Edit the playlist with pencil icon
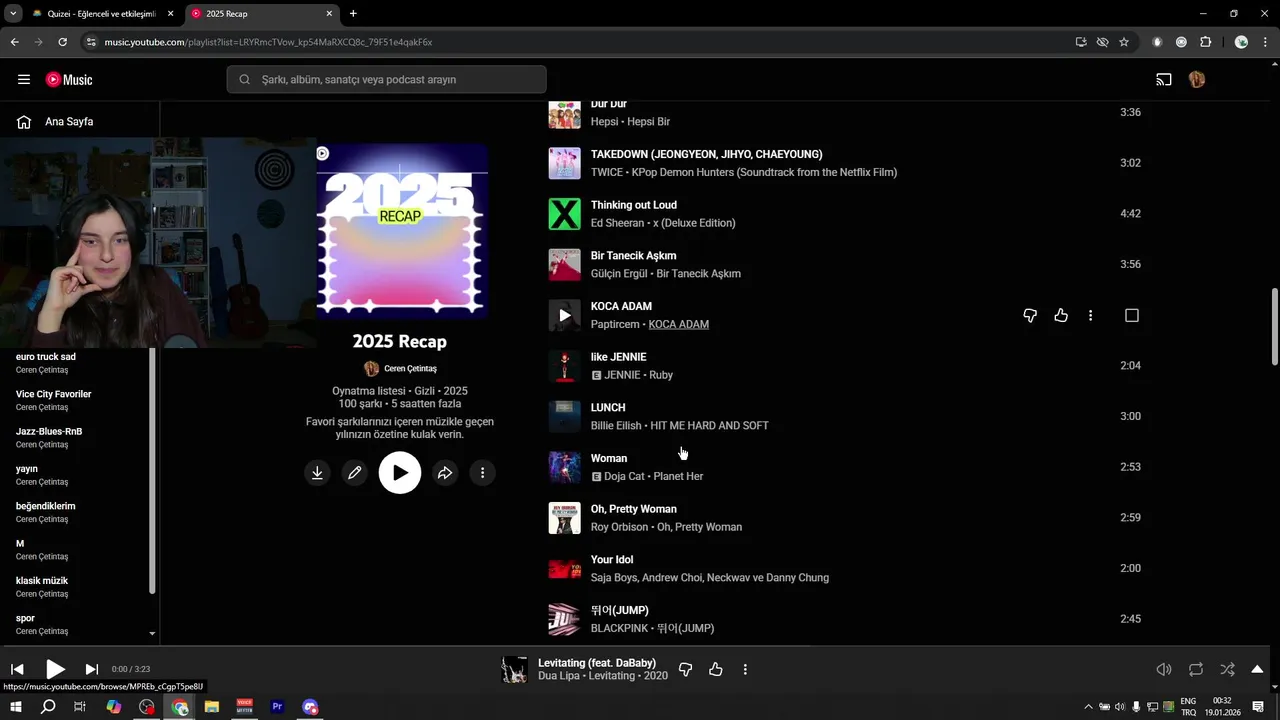 coord(355,473)
